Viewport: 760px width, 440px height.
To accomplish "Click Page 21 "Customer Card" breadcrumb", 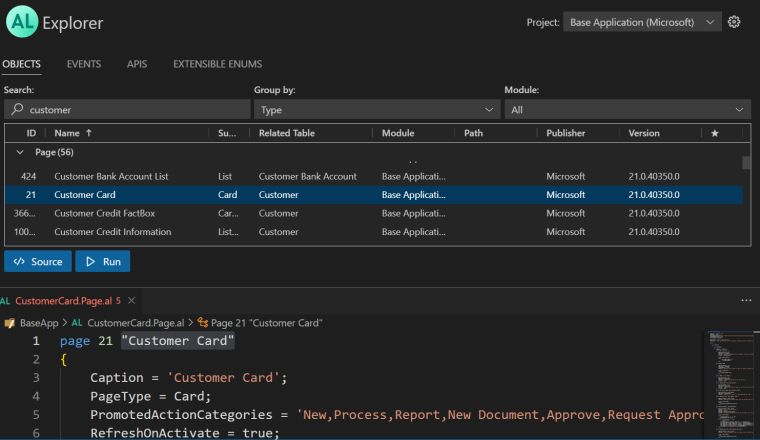I will [x=267, y=323].
